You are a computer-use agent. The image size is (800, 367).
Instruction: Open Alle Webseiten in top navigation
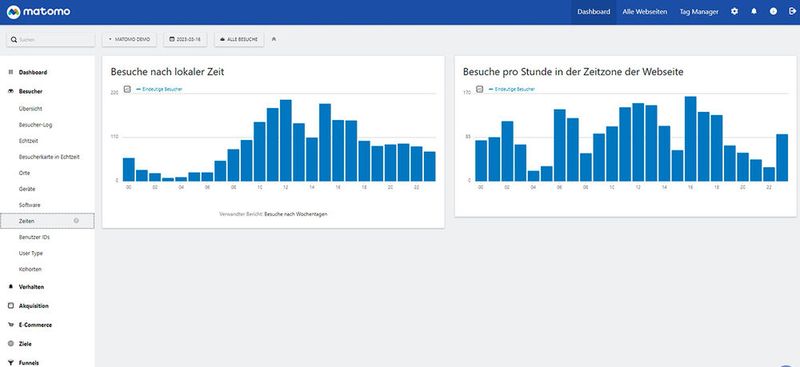click(x=644, y=12)
